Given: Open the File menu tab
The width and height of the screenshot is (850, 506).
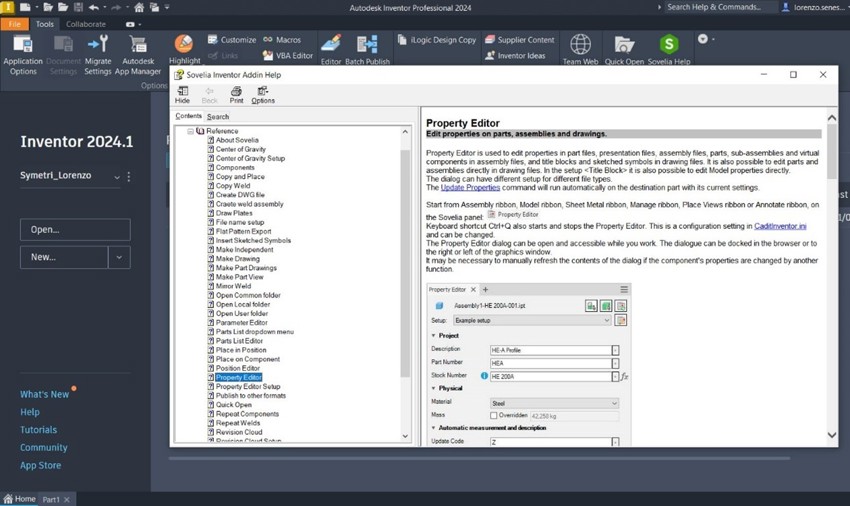Looking at the screenshot, I should [15, 24].
